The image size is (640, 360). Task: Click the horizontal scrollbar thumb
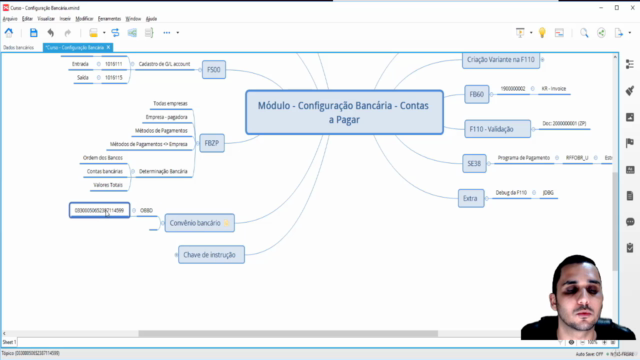coord(288,333)
